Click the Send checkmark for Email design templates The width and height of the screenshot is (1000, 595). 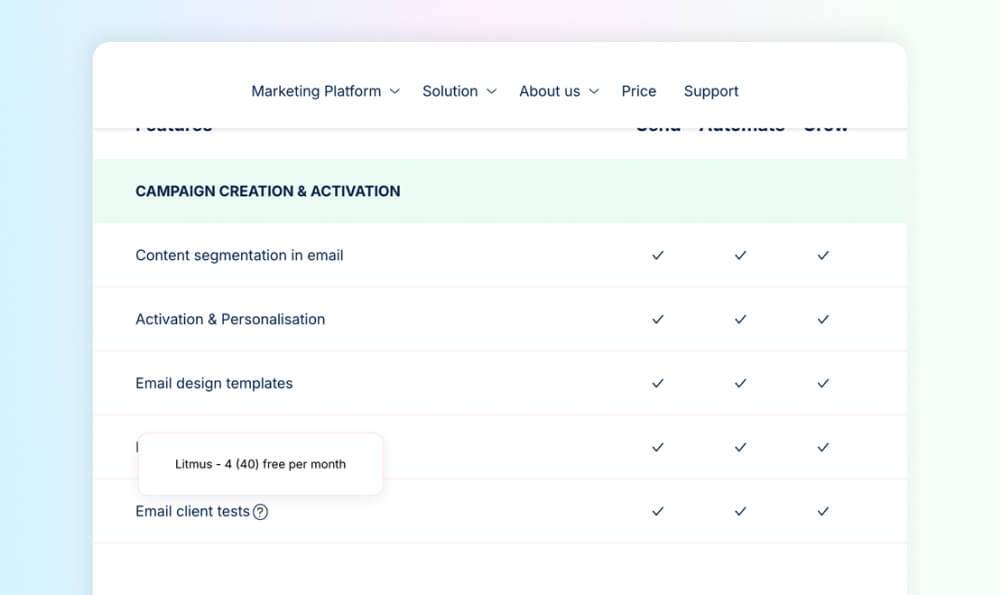coord(657,383)
